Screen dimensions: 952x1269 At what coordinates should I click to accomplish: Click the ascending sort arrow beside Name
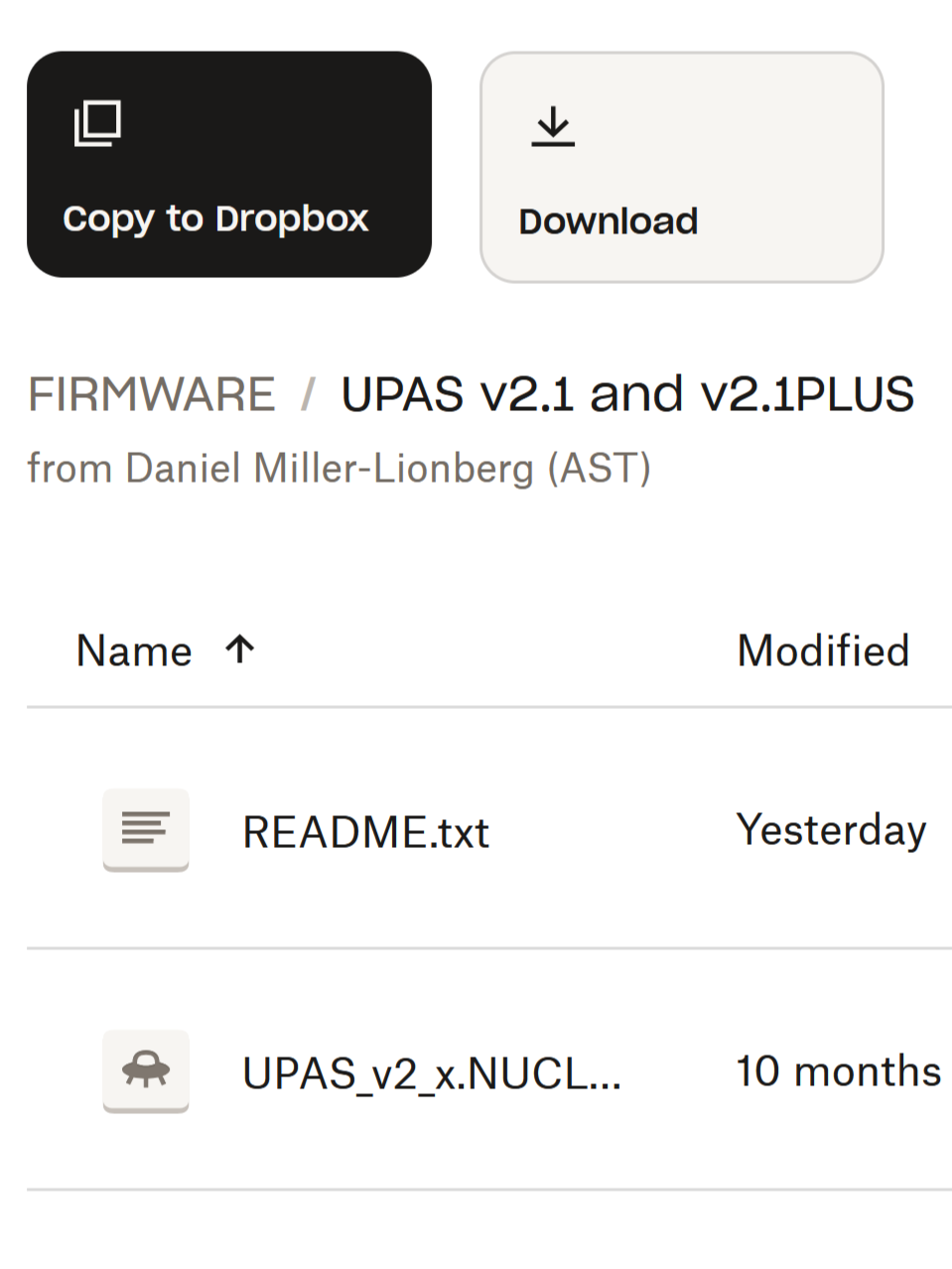click(x=238, y=649)
